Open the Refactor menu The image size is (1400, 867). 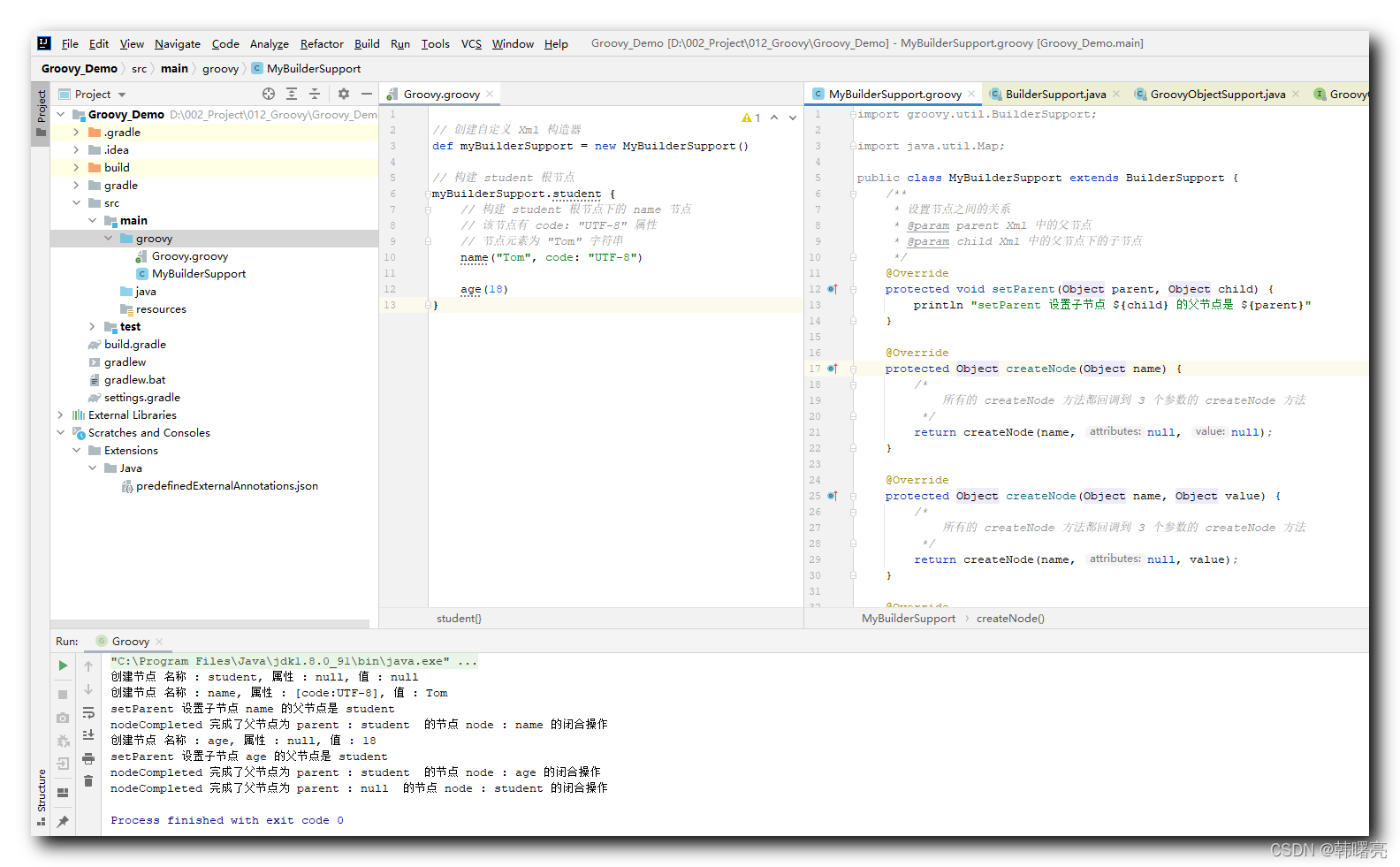click(x=322, y=43)
